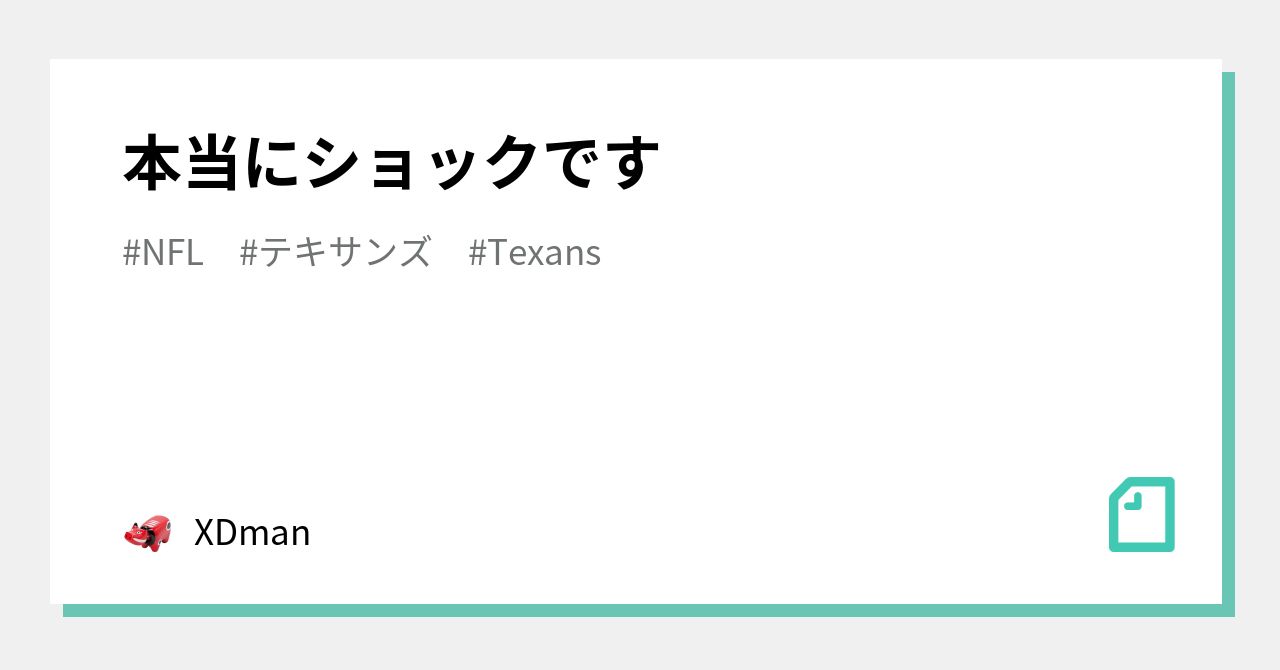1280x670 pixels.
Task: Open the XDman author name
Action: [252, 533]
